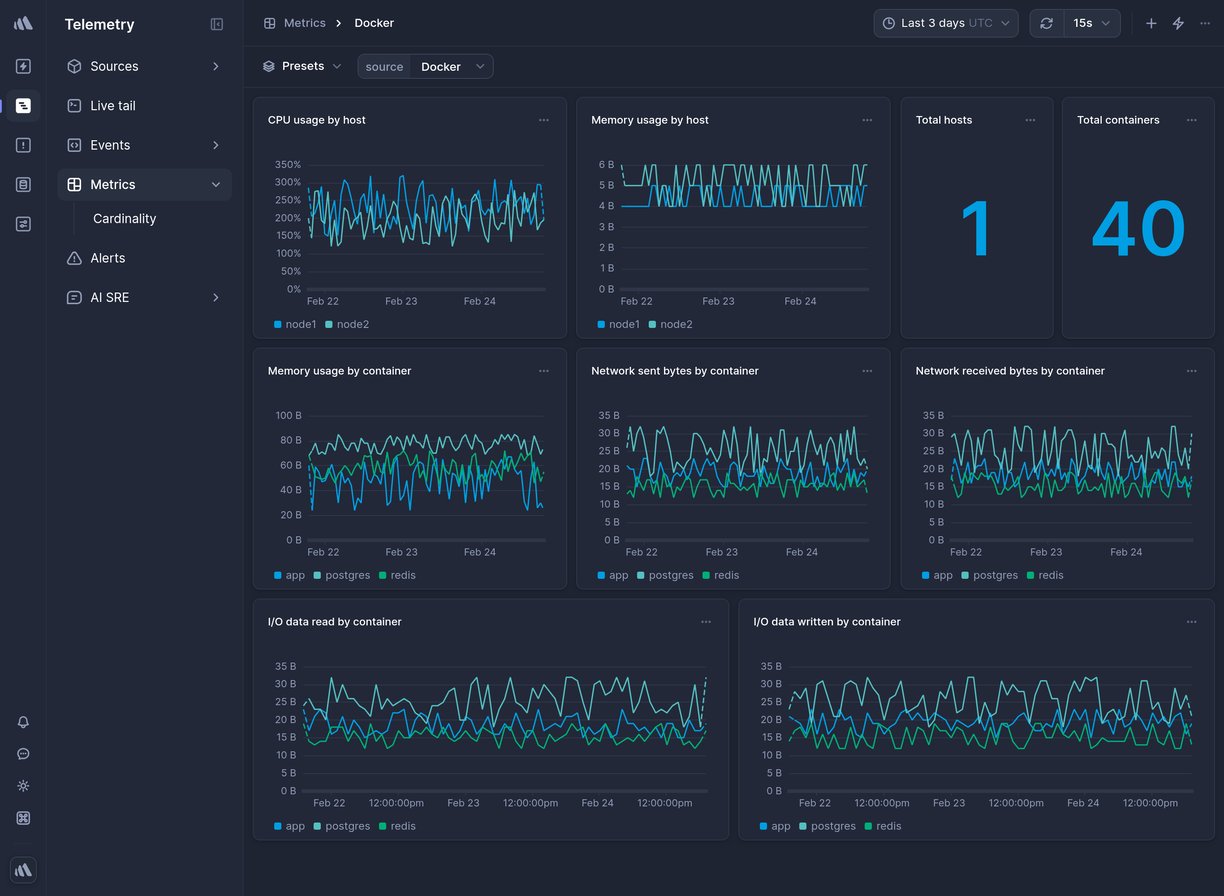Click the Docker value in the source filter
Image resolution: width=1224 pixels, height=896 pixels.
pos(440,66)
